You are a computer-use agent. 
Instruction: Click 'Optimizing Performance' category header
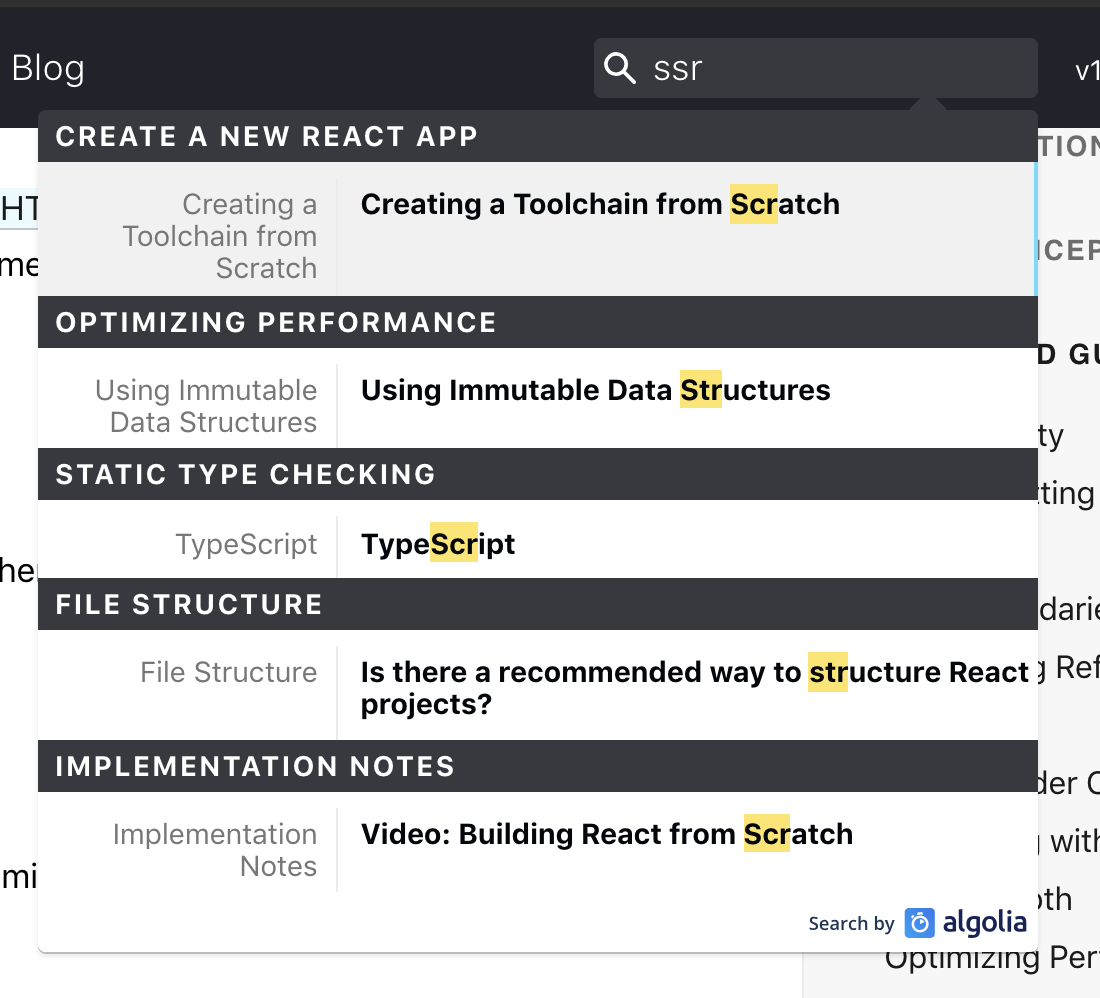[276, 323]
